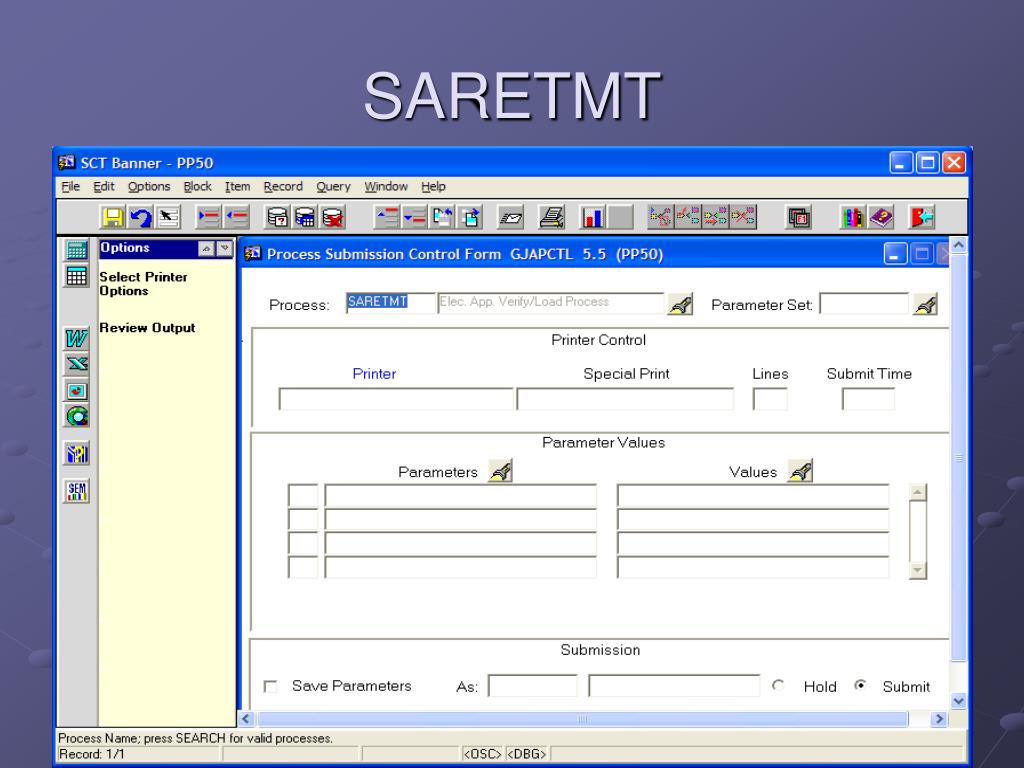This screenshot has width=1024, height=768.
Task: Open the Block menu
Action: [x=197, y=187]
